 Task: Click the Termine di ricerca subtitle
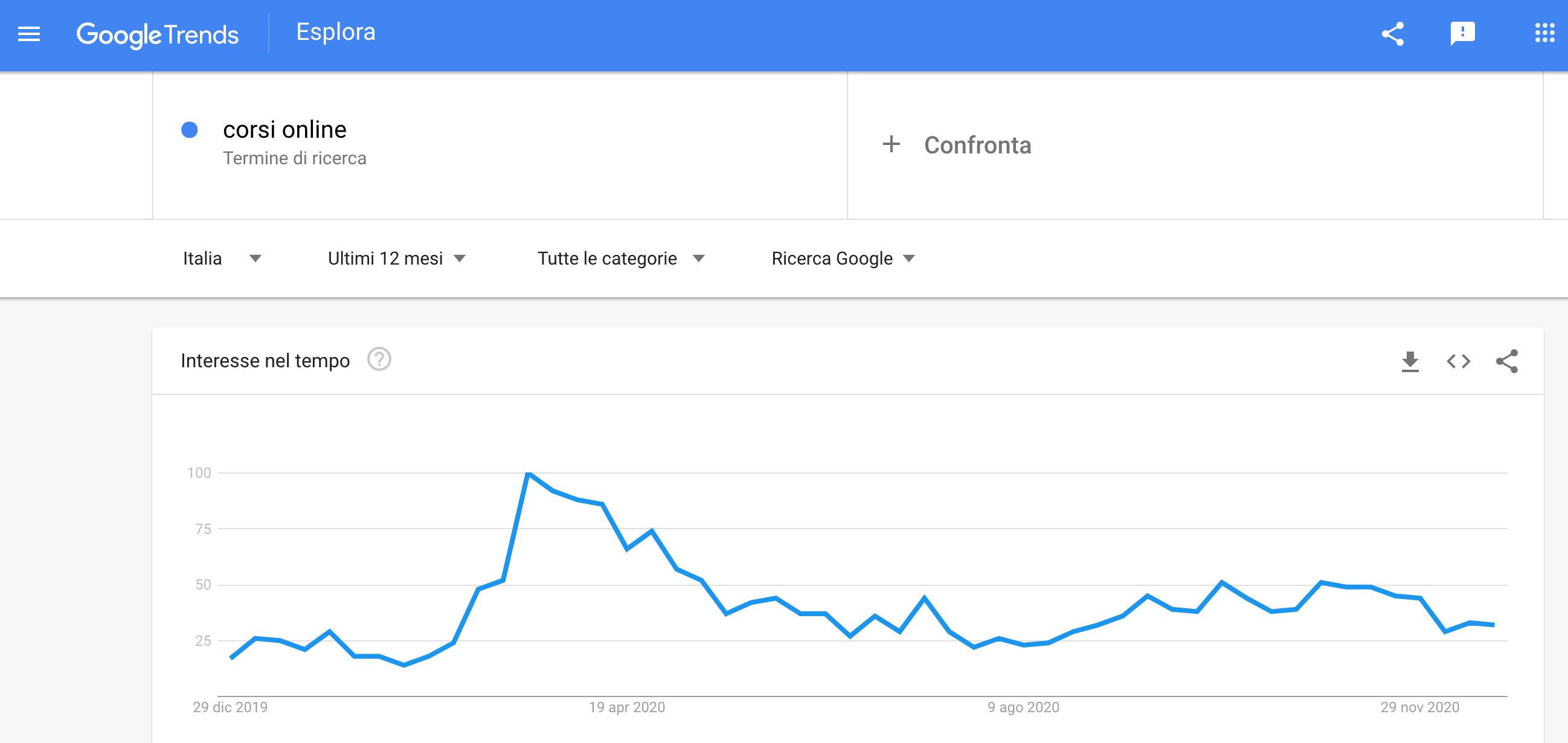295,158
